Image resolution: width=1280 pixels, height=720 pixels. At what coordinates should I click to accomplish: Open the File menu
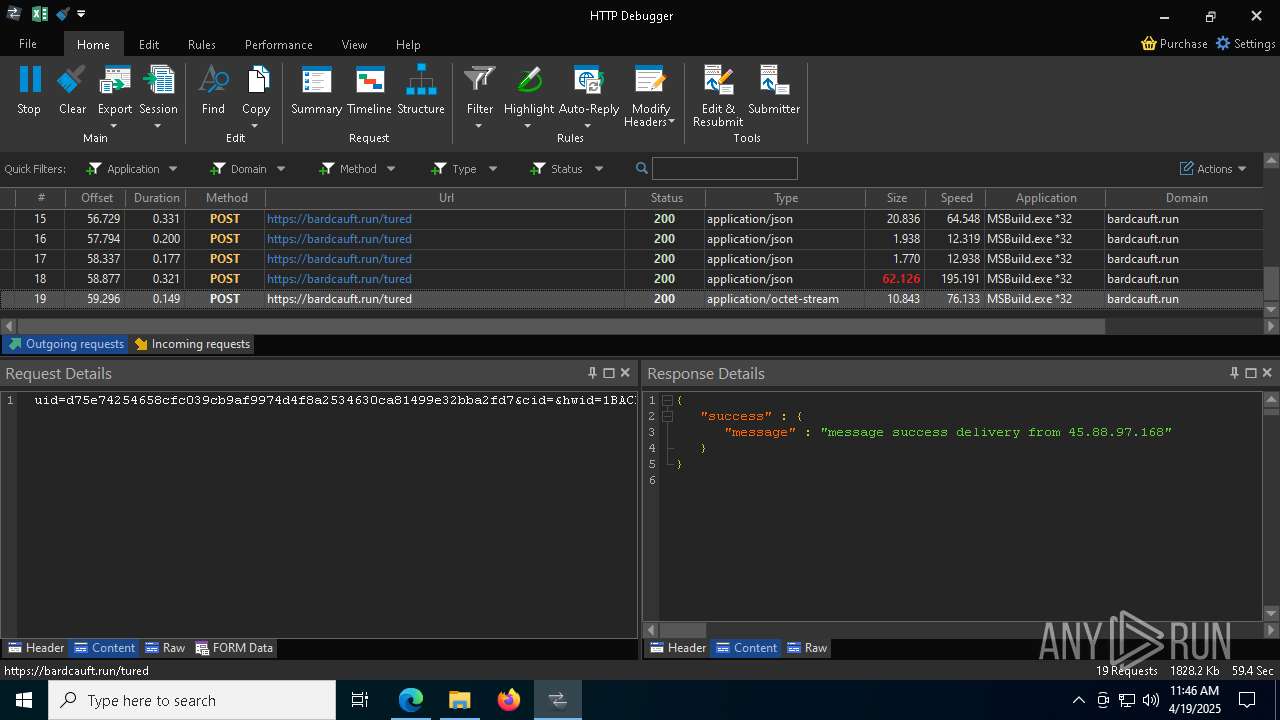point(28,44)
